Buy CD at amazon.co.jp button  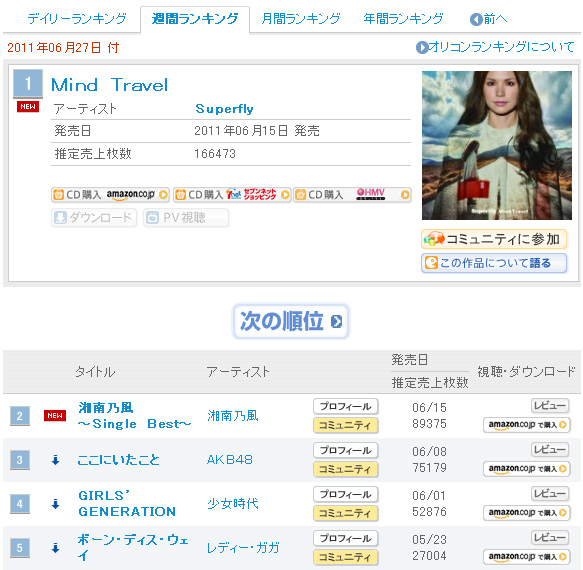[110, 195]
